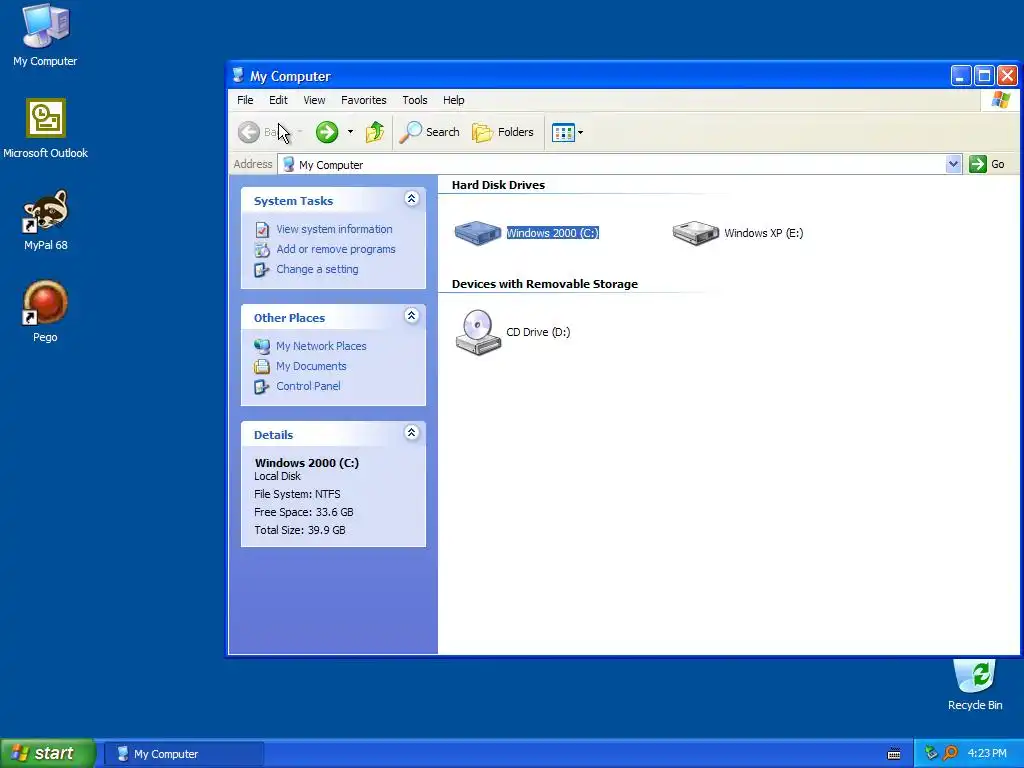This screenshot has height=768, width=1024.
Task: Open the Edit menu
Action: pyautogui.click(x=278, y=100)
